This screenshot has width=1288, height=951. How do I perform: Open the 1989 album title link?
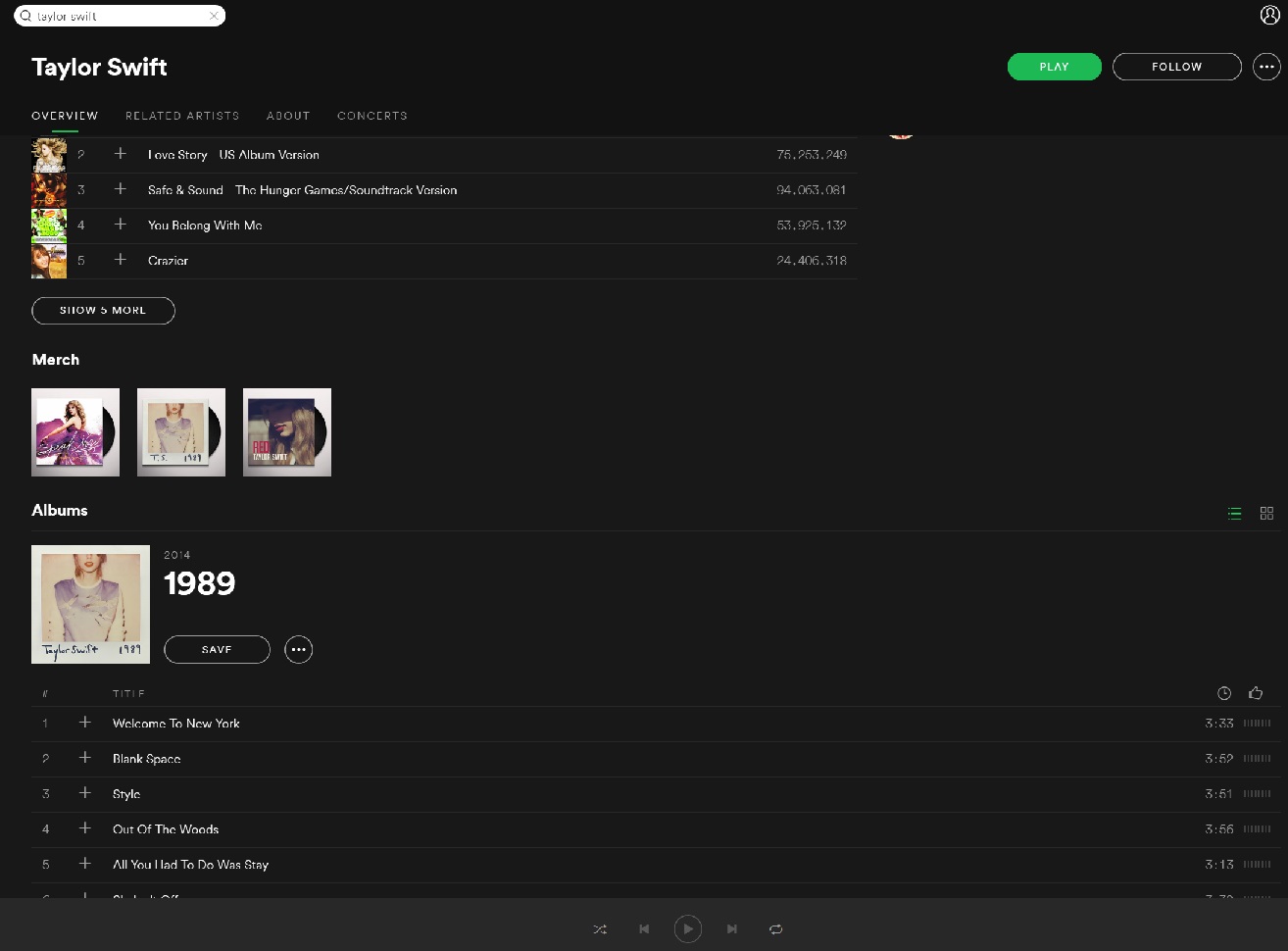(x=200, y=583)
